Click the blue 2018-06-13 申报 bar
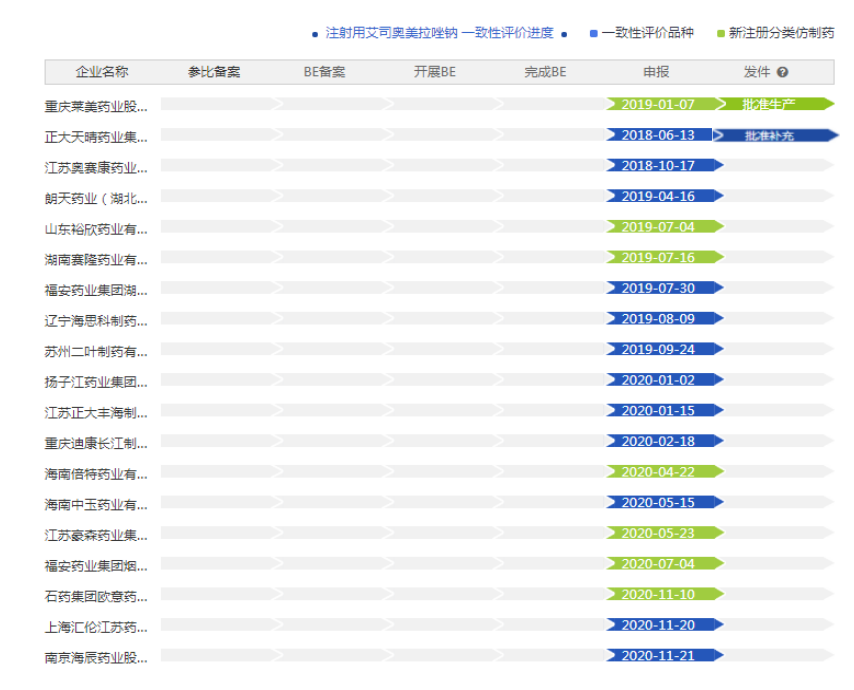The image size is (854, 690). 659,135
